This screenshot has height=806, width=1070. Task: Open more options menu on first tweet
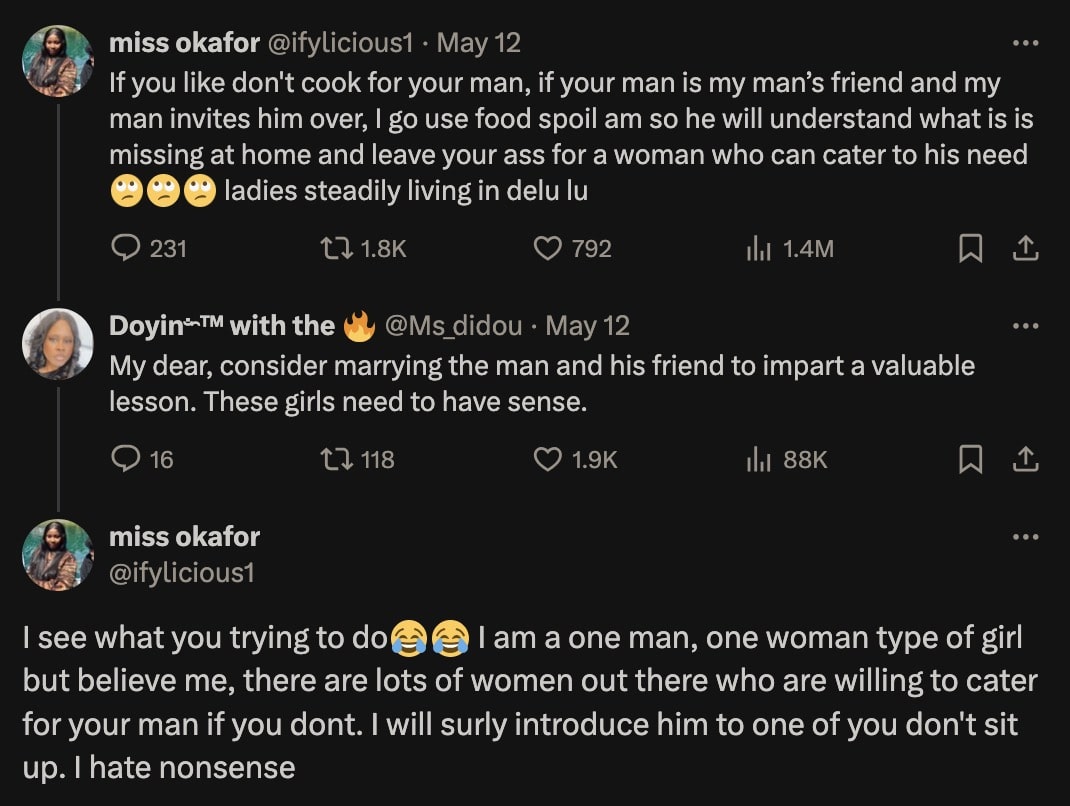click(1026, 42)
